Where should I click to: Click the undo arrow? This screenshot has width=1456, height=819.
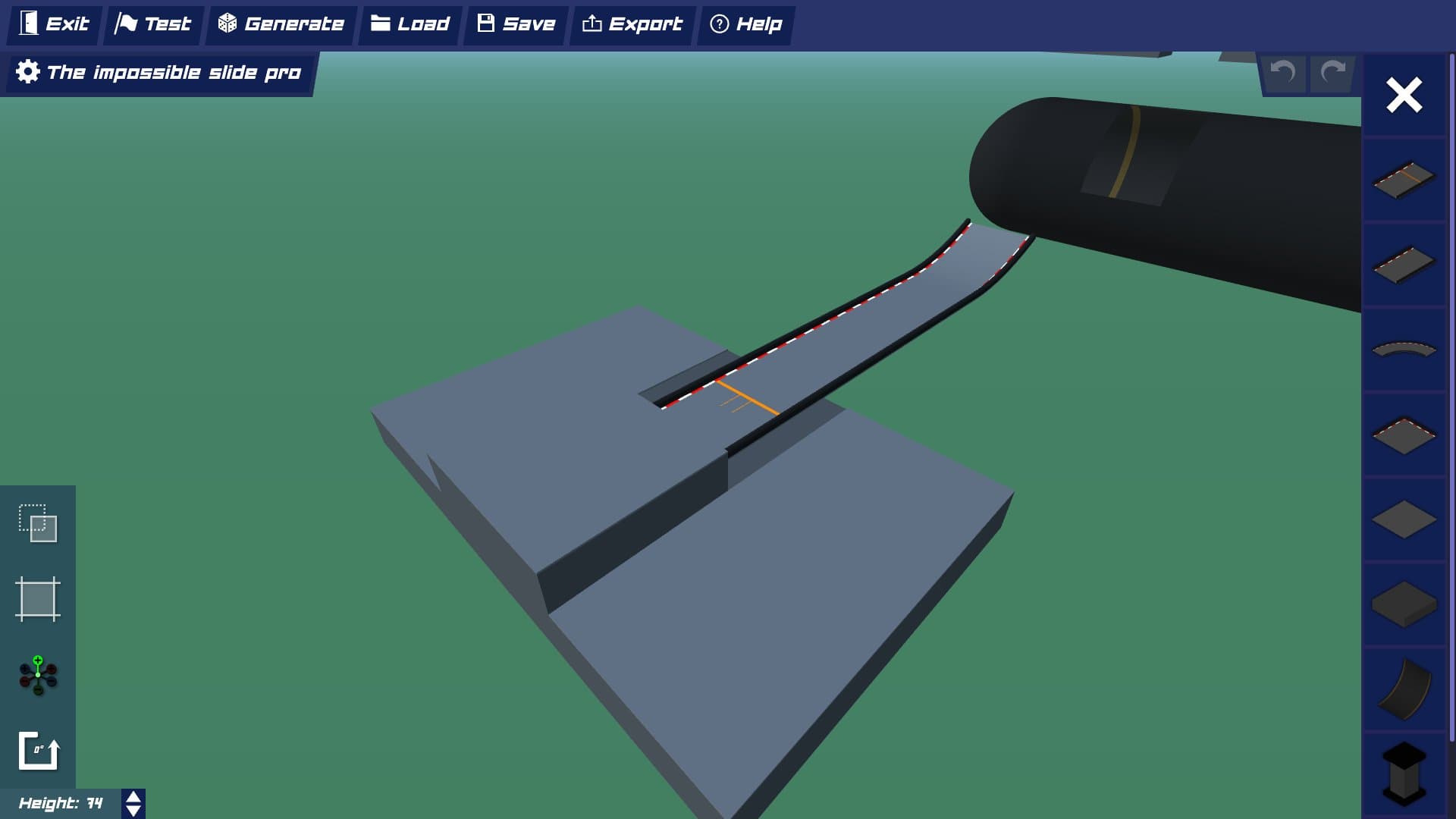pyautogui.click(x=1283, y=73)
